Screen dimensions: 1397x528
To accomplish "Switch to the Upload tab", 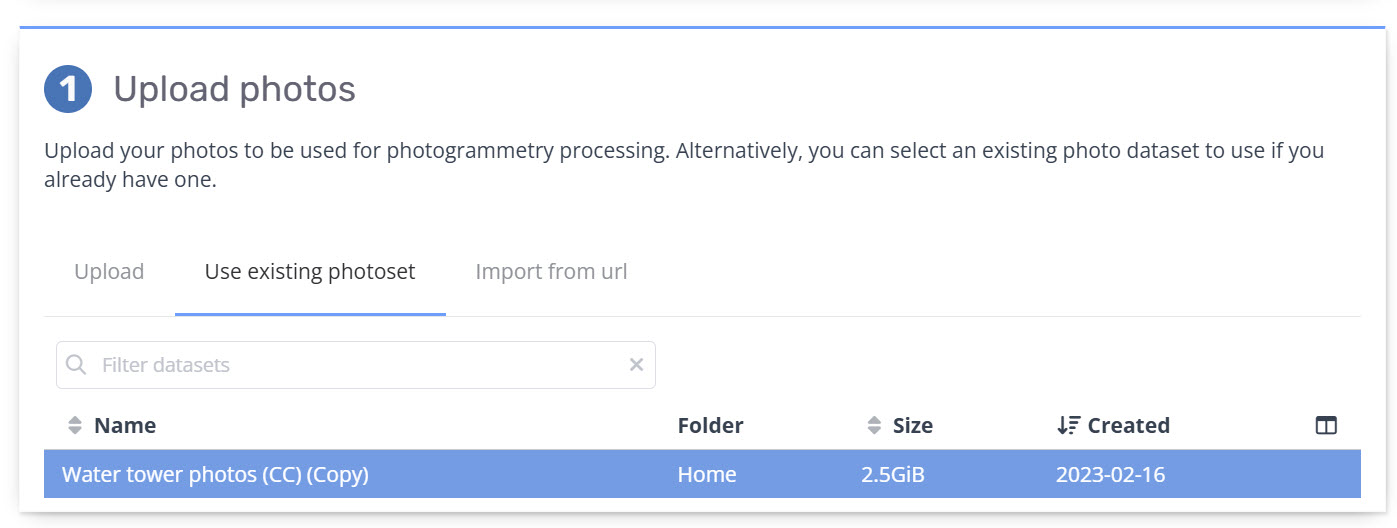I will pos(109,272).
